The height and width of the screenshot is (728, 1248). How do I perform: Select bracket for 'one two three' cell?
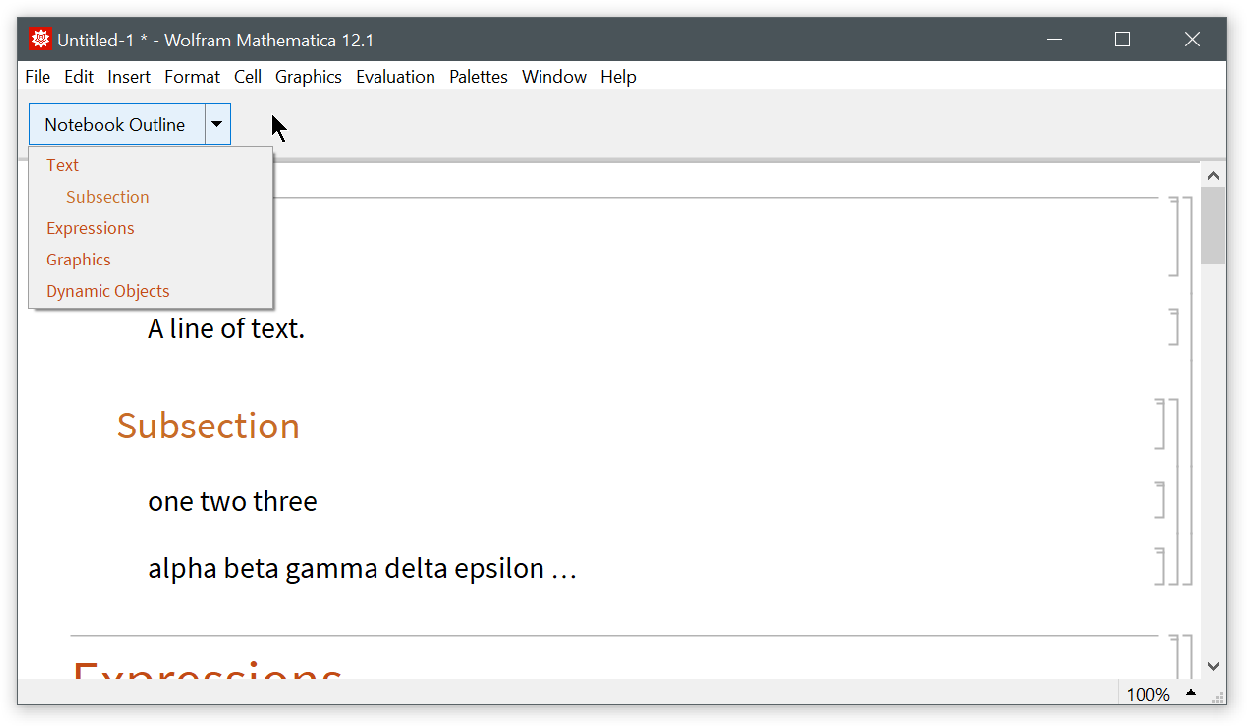coord(1160,500)
